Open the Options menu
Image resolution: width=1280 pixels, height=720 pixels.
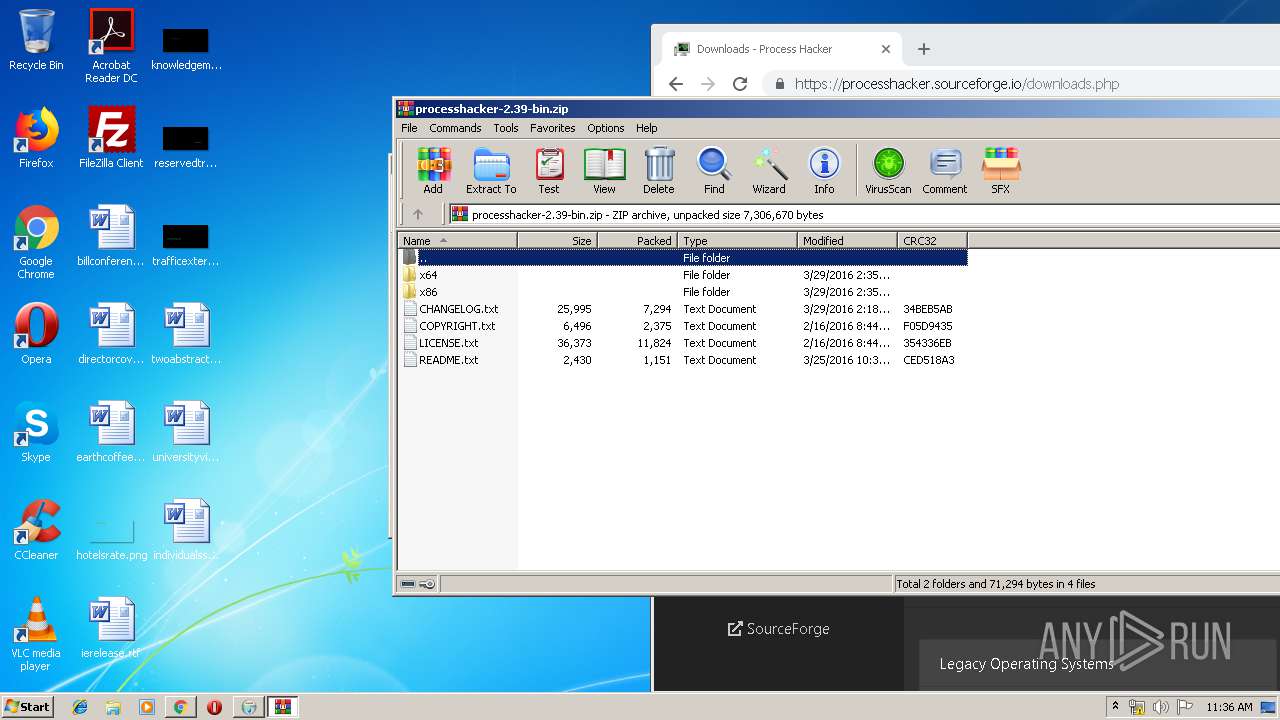605,128
